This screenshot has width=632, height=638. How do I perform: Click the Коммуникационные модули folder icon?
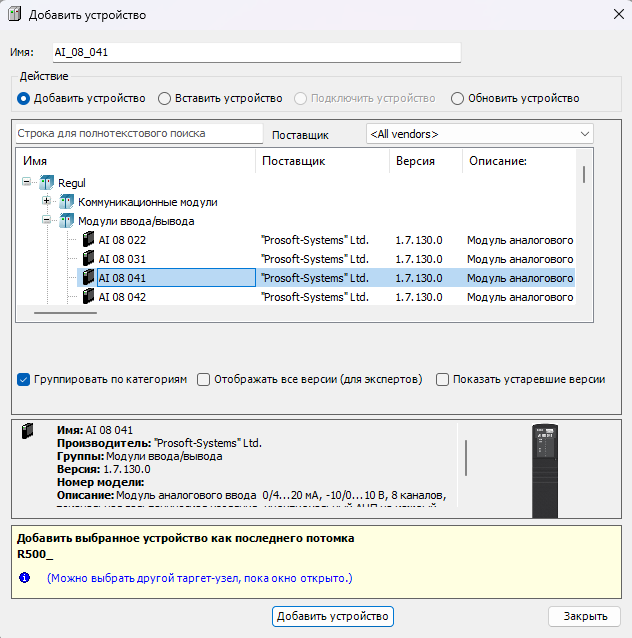[66, 203]
